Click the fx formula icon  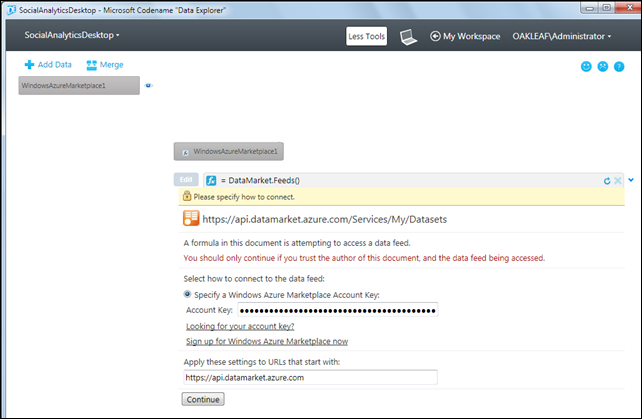tap(211, 180)
